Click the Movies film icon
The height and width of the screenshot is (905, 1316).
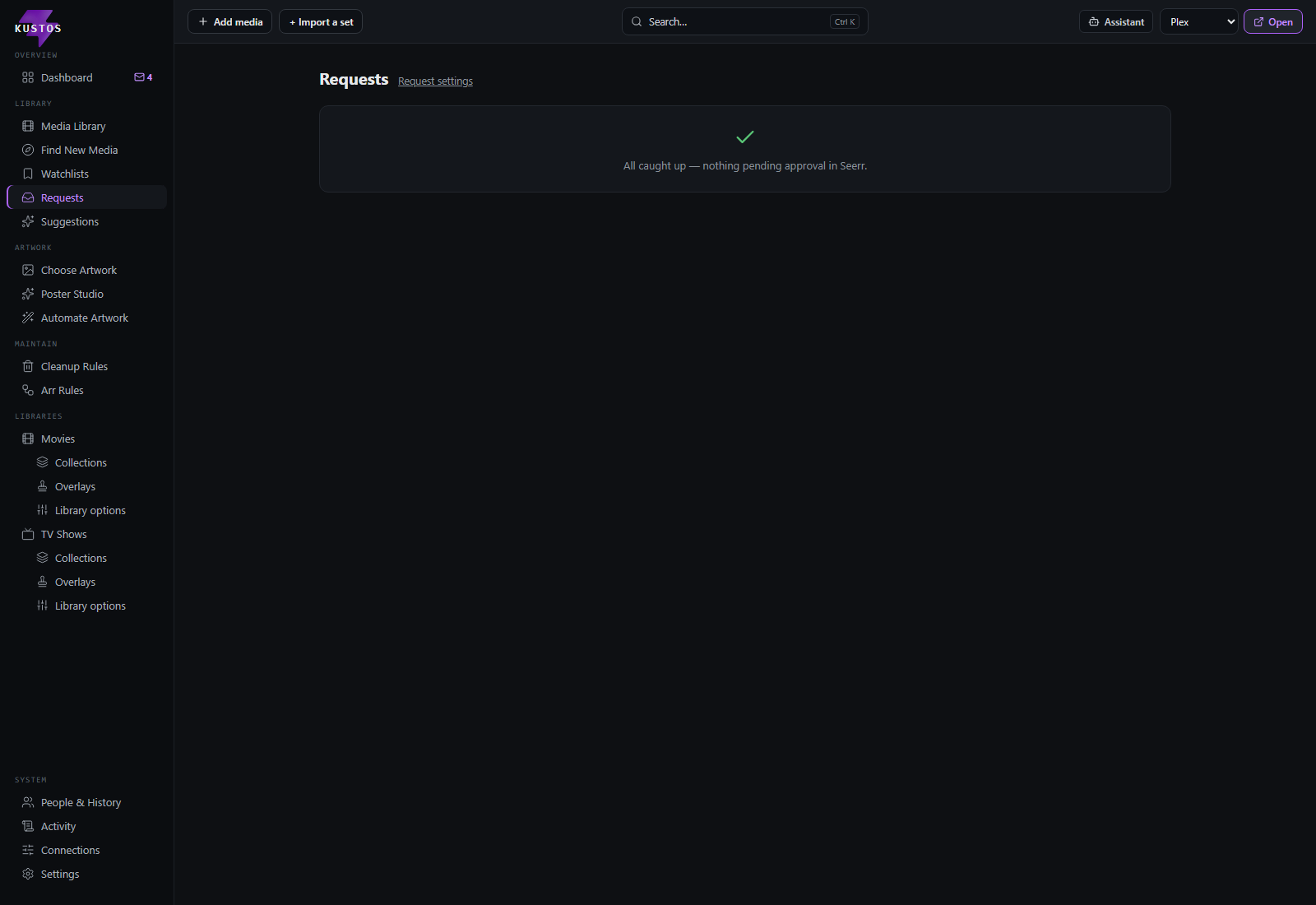tap(28, 439)
